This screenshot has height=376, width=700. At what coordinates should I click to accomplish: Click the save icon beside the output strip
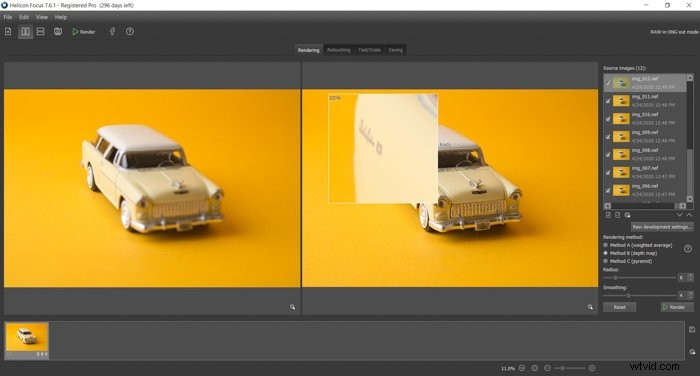pyautogui.click(x=692, y=330)
